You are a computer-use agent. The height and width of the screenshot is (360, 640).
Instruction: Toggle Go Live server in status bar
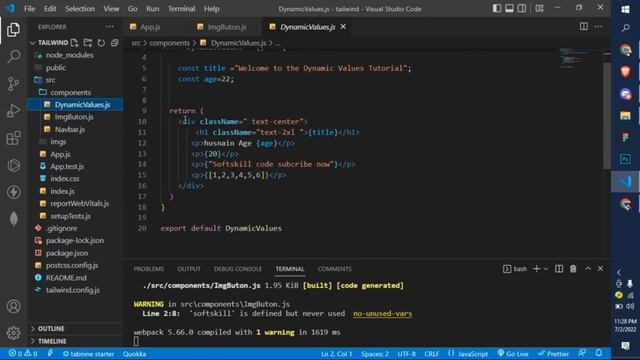click(513, 353)
